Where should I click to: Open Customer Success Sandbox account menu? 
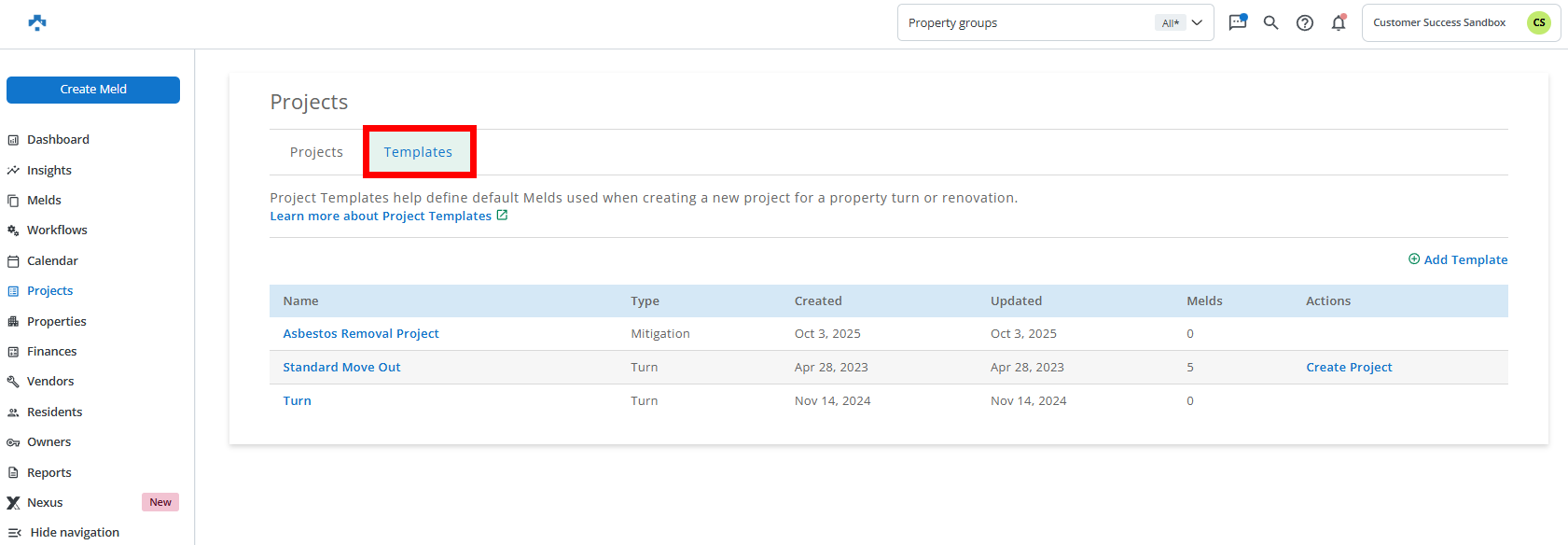[x=1438, y=22]
